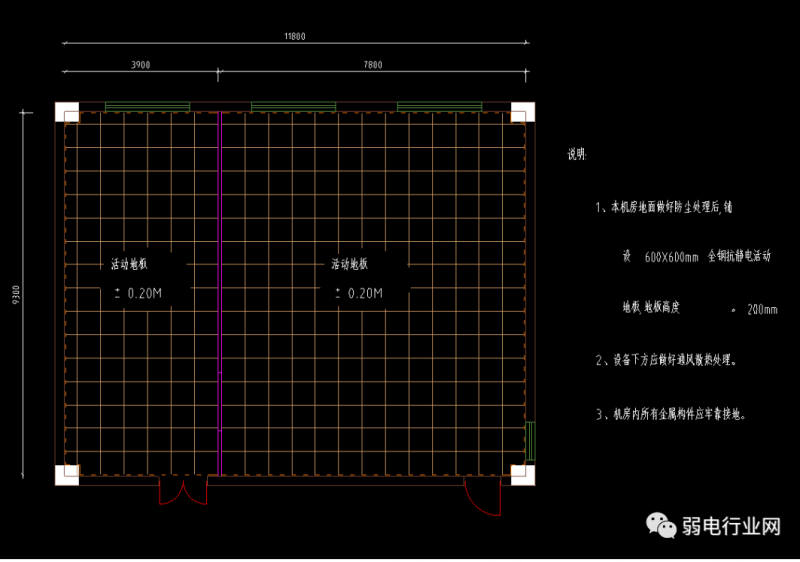Click the bottom-right white column block
The height and width of the screenshot is (562, 800).
coord(521,474)
